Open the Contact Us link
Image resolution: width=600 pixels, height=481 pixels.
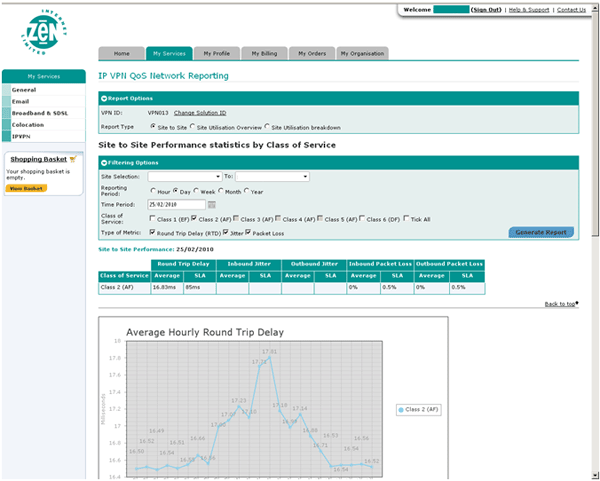571,10
